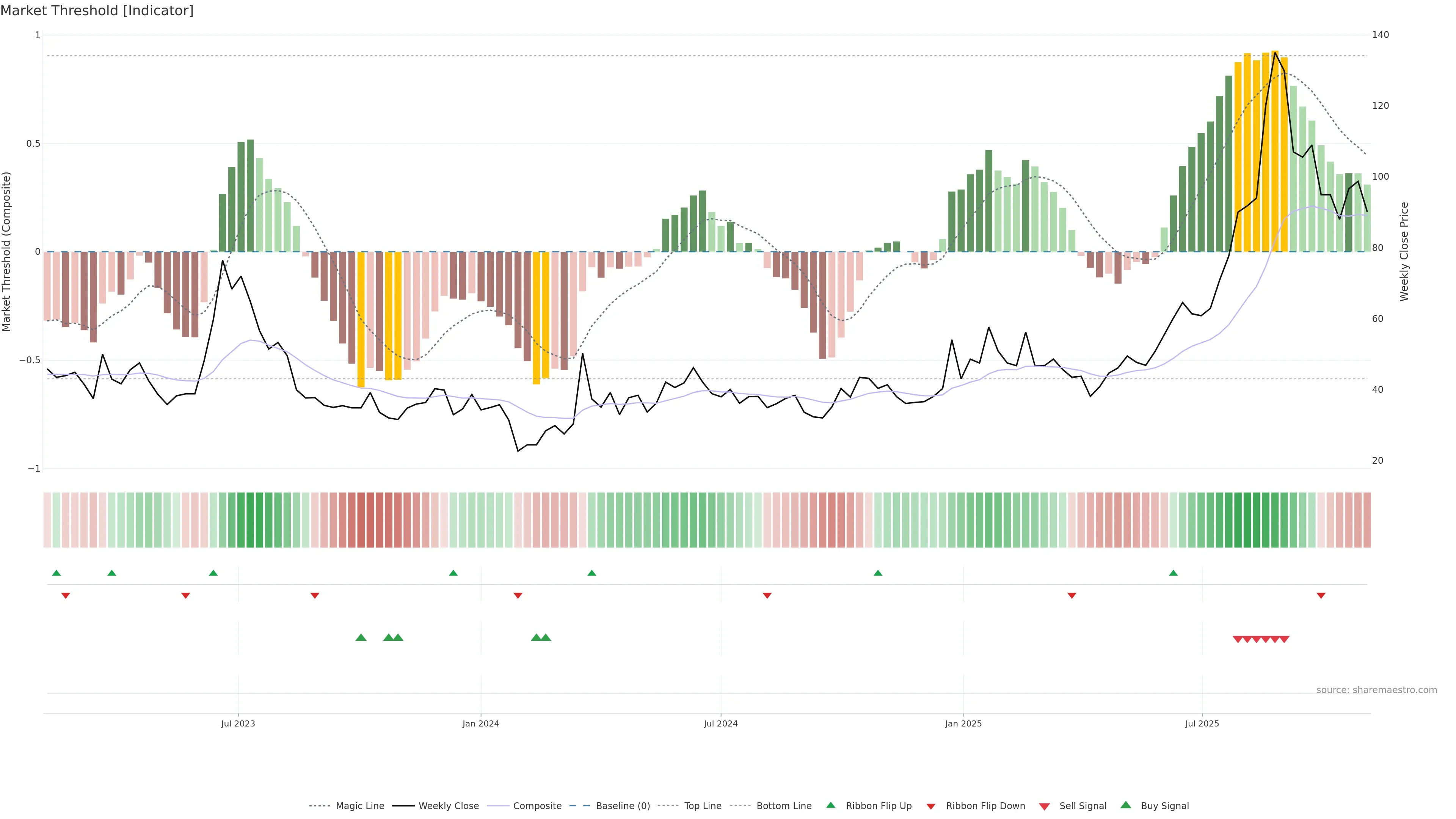Click Weekly Close Price axis title
The width and height of the screenshot is (1456, 819).
click(x=1404, y=251)
